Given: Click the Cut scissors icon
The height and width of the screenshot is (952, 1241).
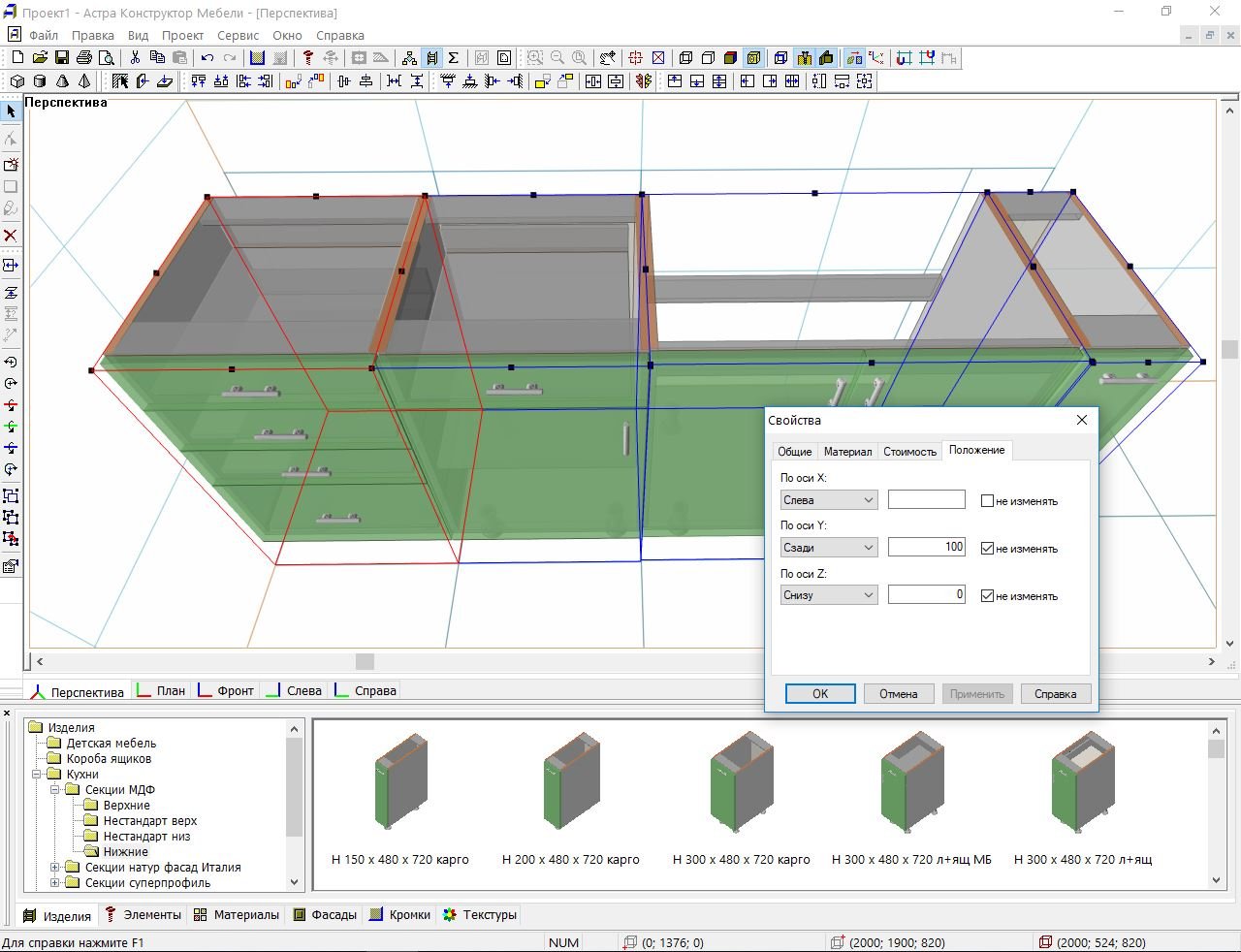Looking at the screenshot, I should click(135, 58).
